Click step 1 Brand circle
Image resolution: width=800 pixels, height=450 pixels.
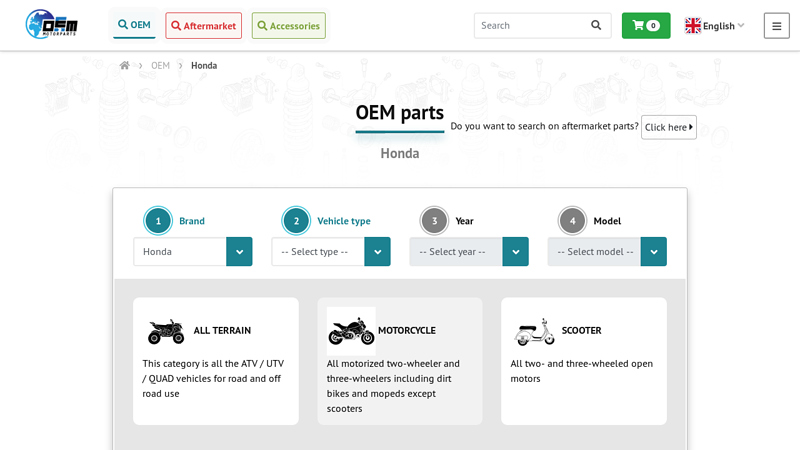click(x=158, y=221)
